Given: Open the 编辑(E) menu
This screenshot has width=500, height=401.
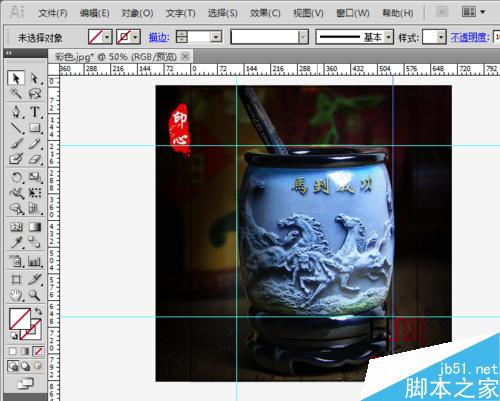Looking at the screenshot, I should (95, 13).
